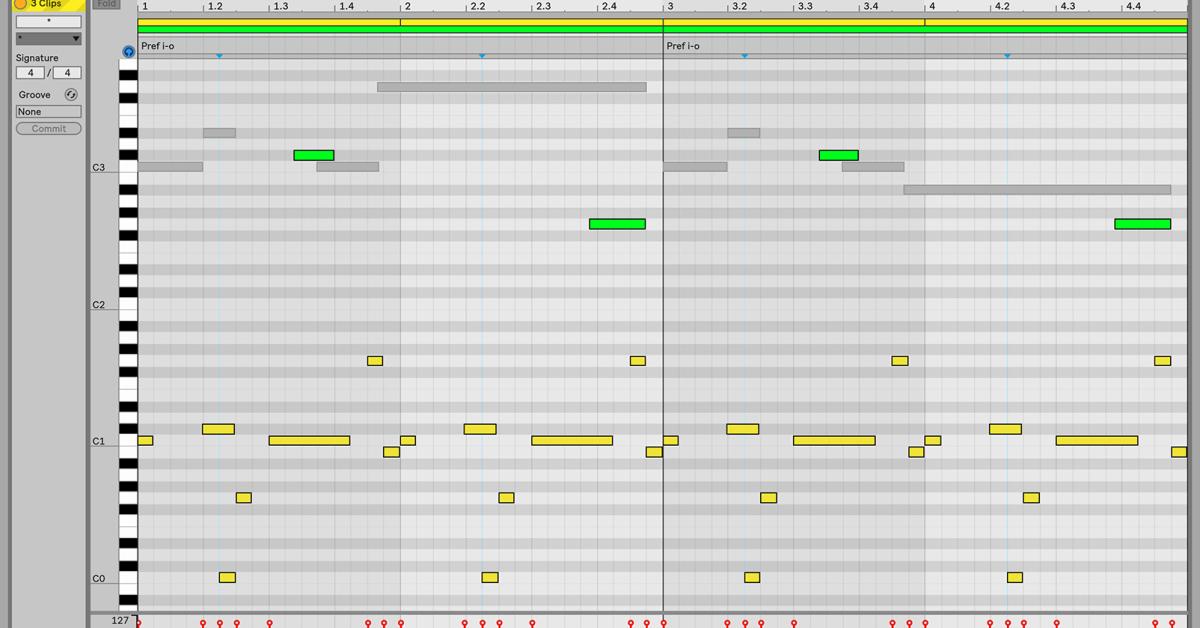The image size is (1200, 628).
Task: Click the Signature label
Action: pos(37,58)
